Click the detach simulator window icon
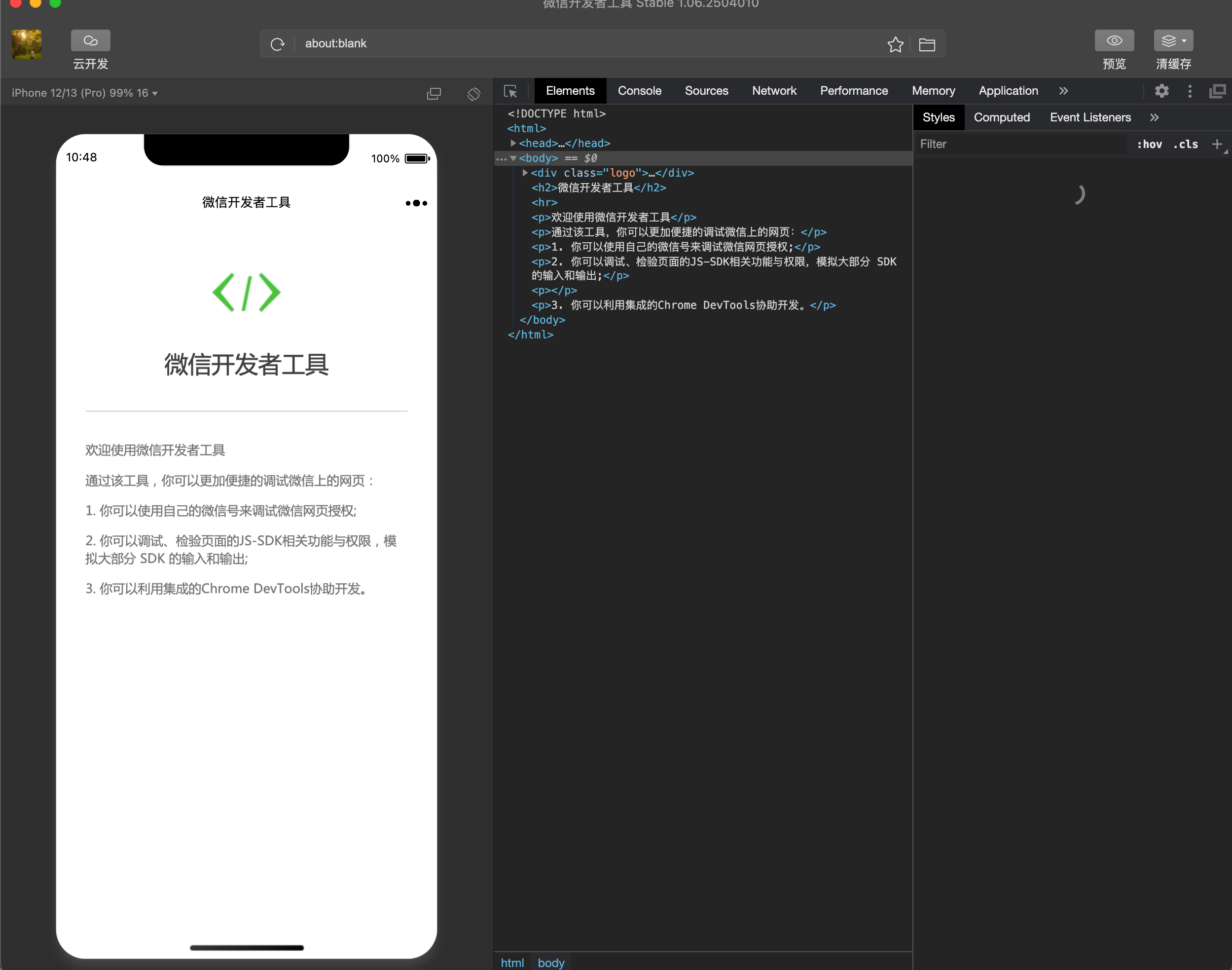 click(435, 94)
